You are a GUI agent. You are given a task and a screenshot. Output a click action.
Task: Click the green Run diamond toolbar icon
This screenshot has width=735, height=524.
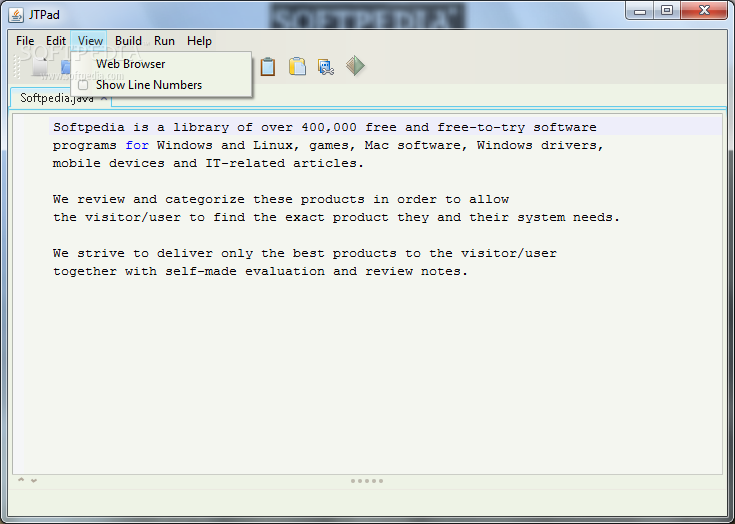point(355,66)
